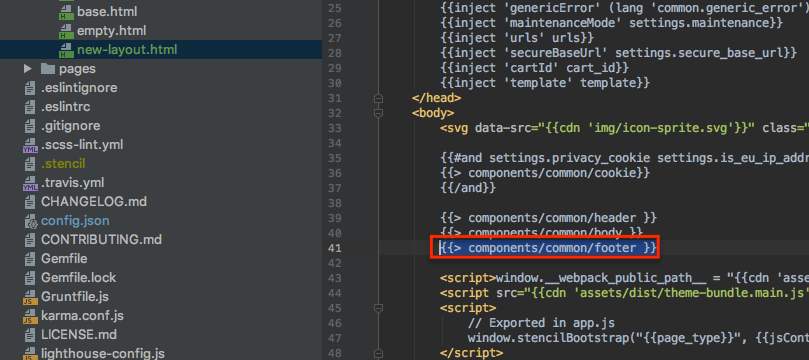The height and width of the screenshot is (360, 809).
Task: Click the file icon beside .stencil
Action: click(x=30, y=164)
